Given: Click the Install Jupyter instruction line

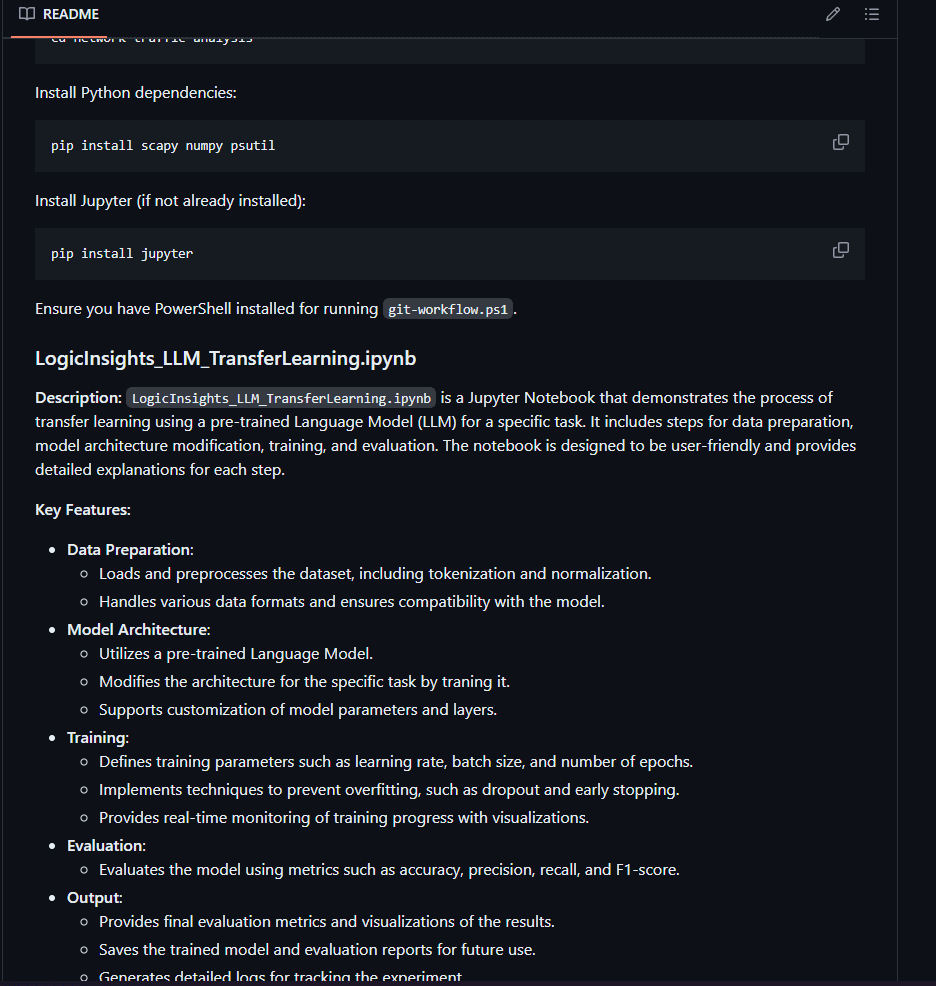Looking at the screenshot, I should 170,201.
